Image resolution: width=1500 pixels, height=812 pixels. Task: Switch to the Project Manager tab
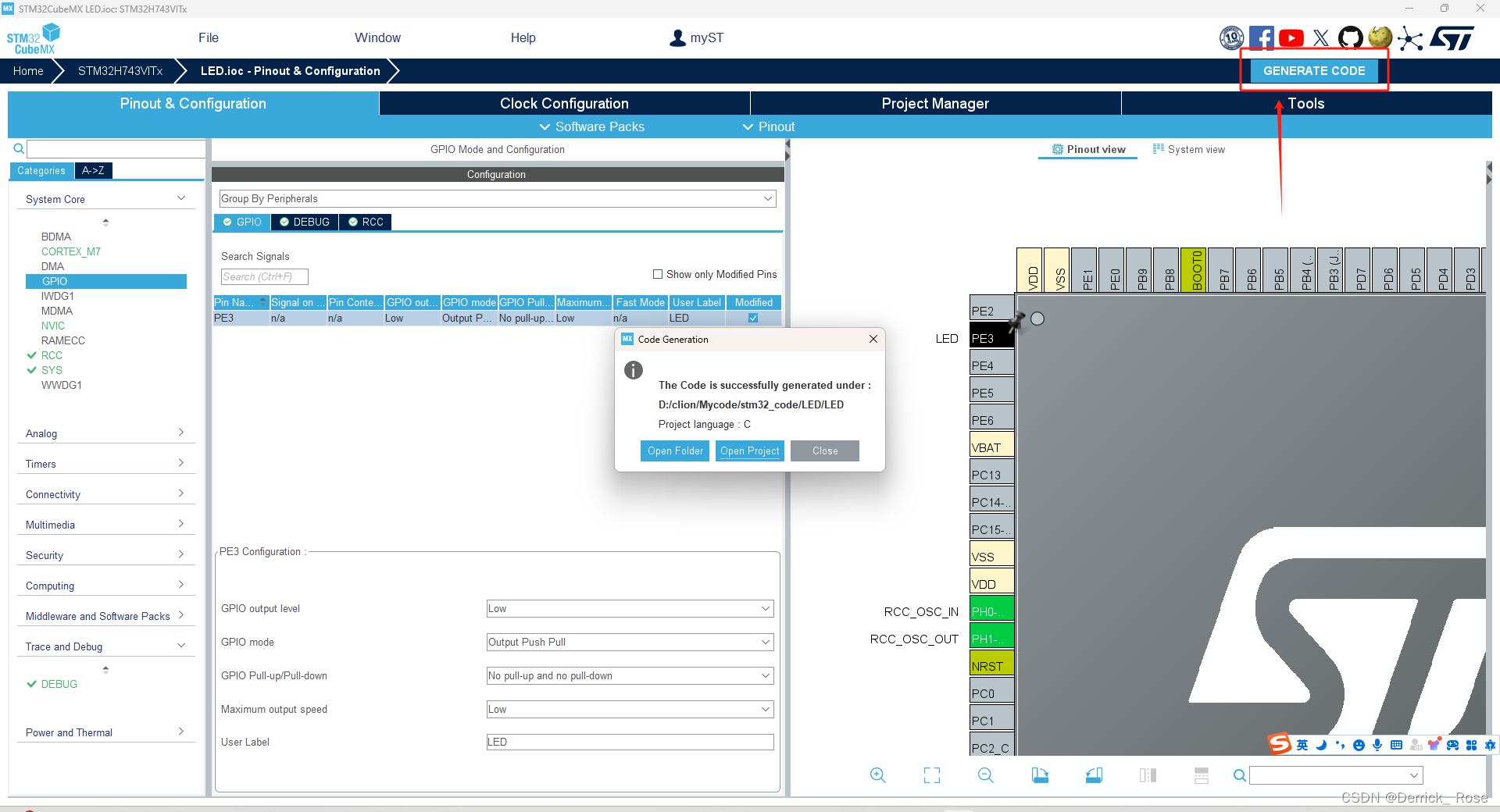[935, 103]
